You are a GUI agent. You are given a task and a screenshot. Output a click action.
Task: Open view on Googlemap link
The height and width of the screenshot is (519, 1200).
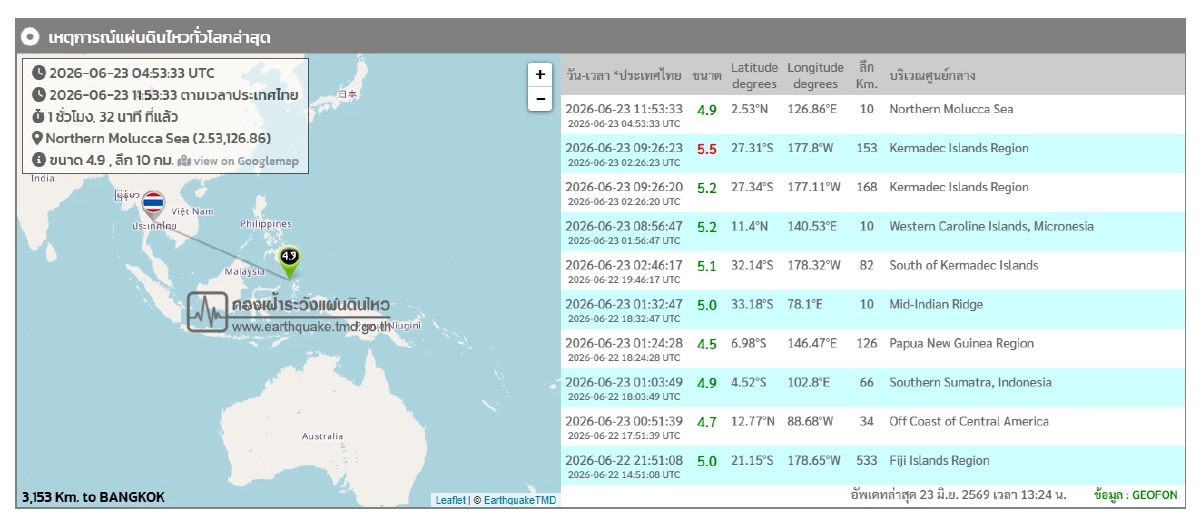246,161
